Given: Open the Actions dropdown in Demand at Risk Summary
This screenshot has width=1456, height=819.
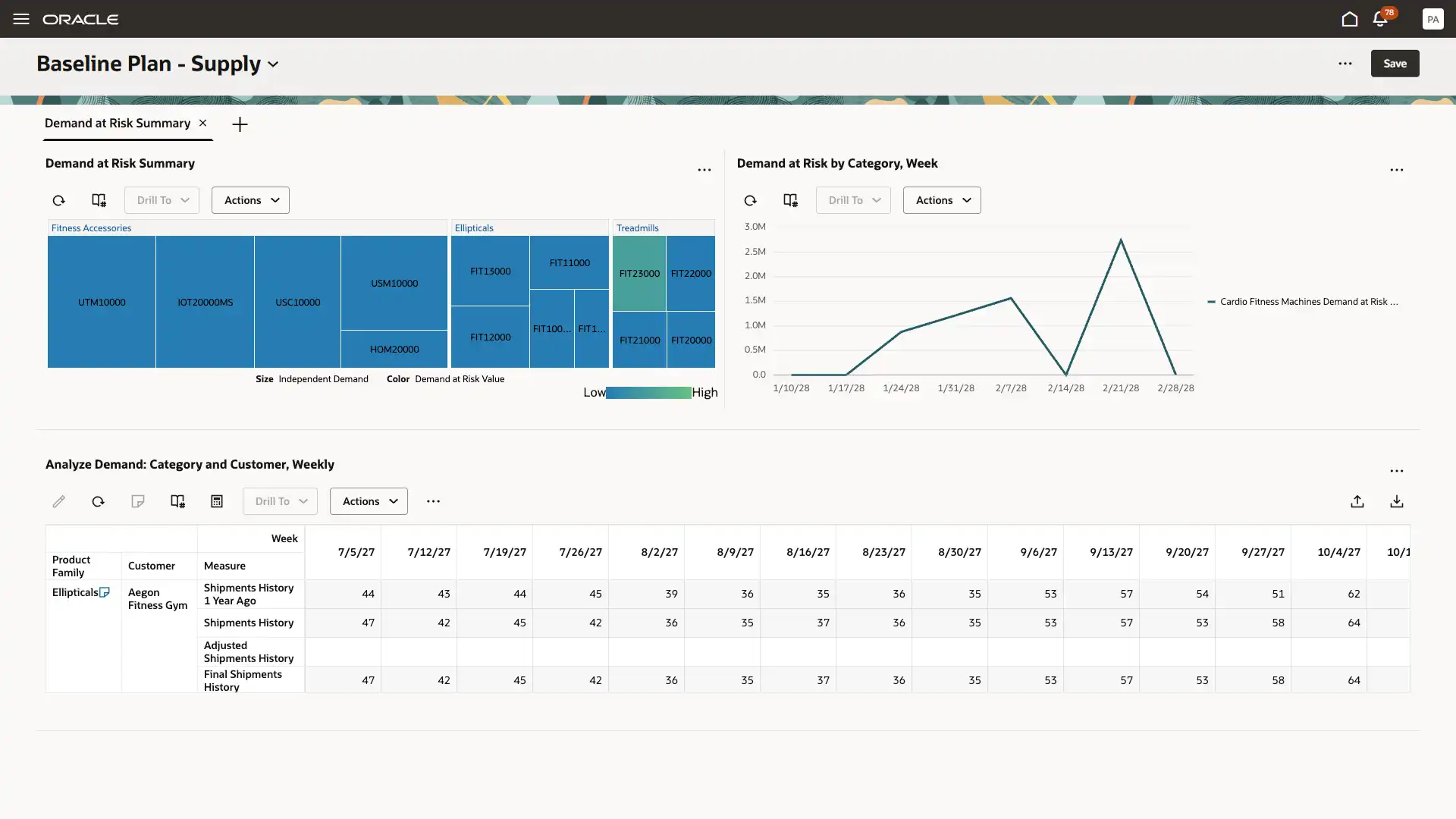Looking at the screenshot, I should 250,200.
